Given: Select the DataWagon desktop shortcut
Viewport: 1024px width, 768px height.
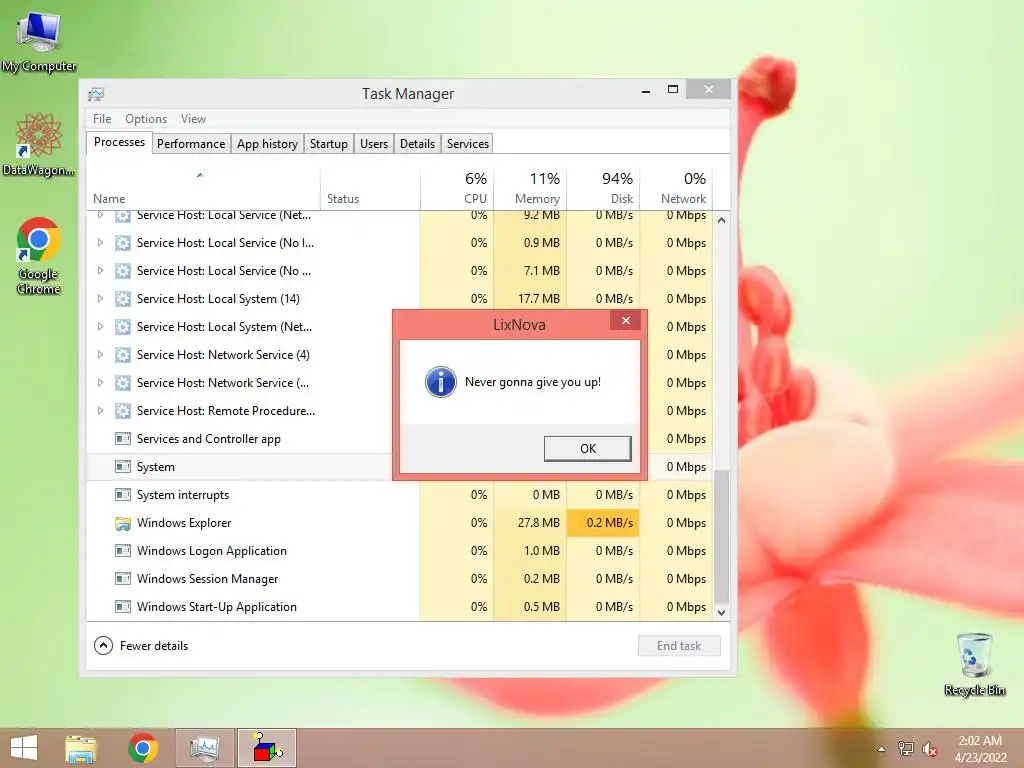Looking at the screenshot, I should click(39, 145).
